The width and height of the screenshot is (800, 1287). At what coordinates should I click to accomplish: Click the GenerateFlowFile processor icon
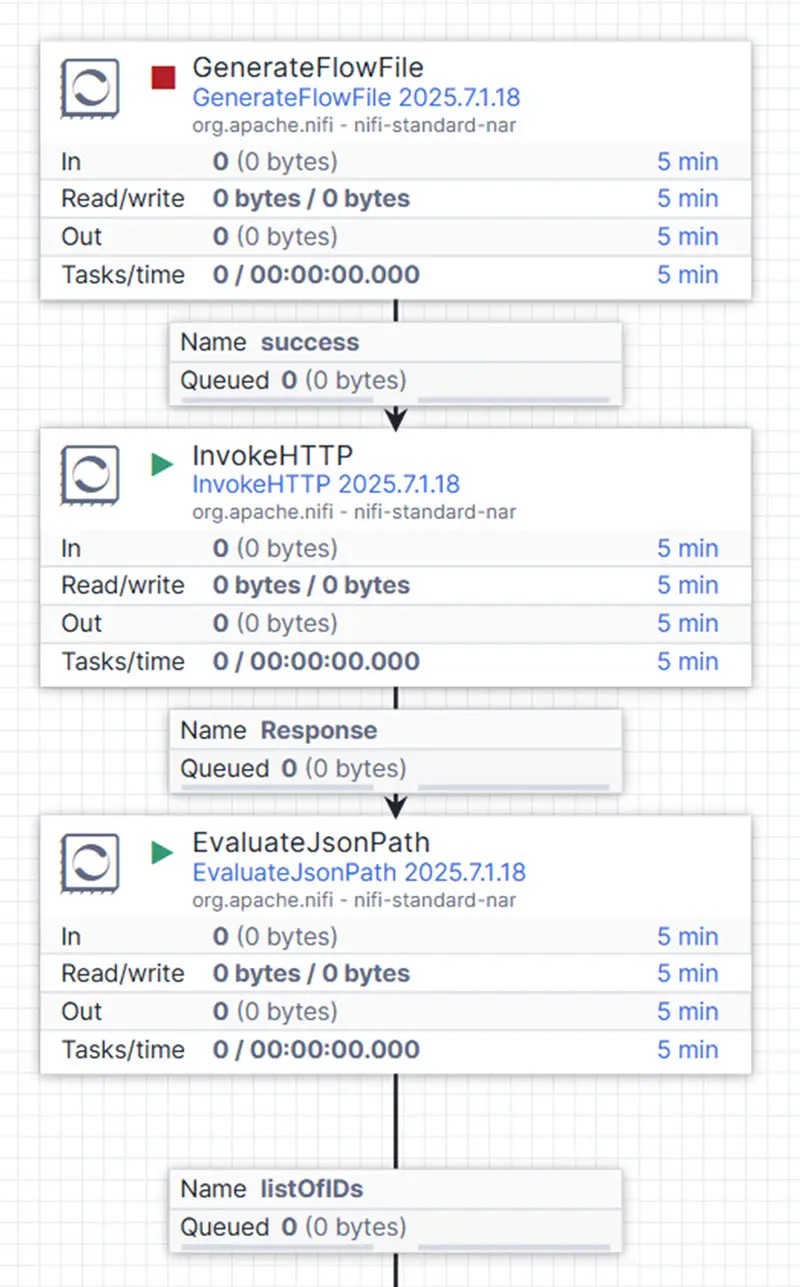pos(90,88)
